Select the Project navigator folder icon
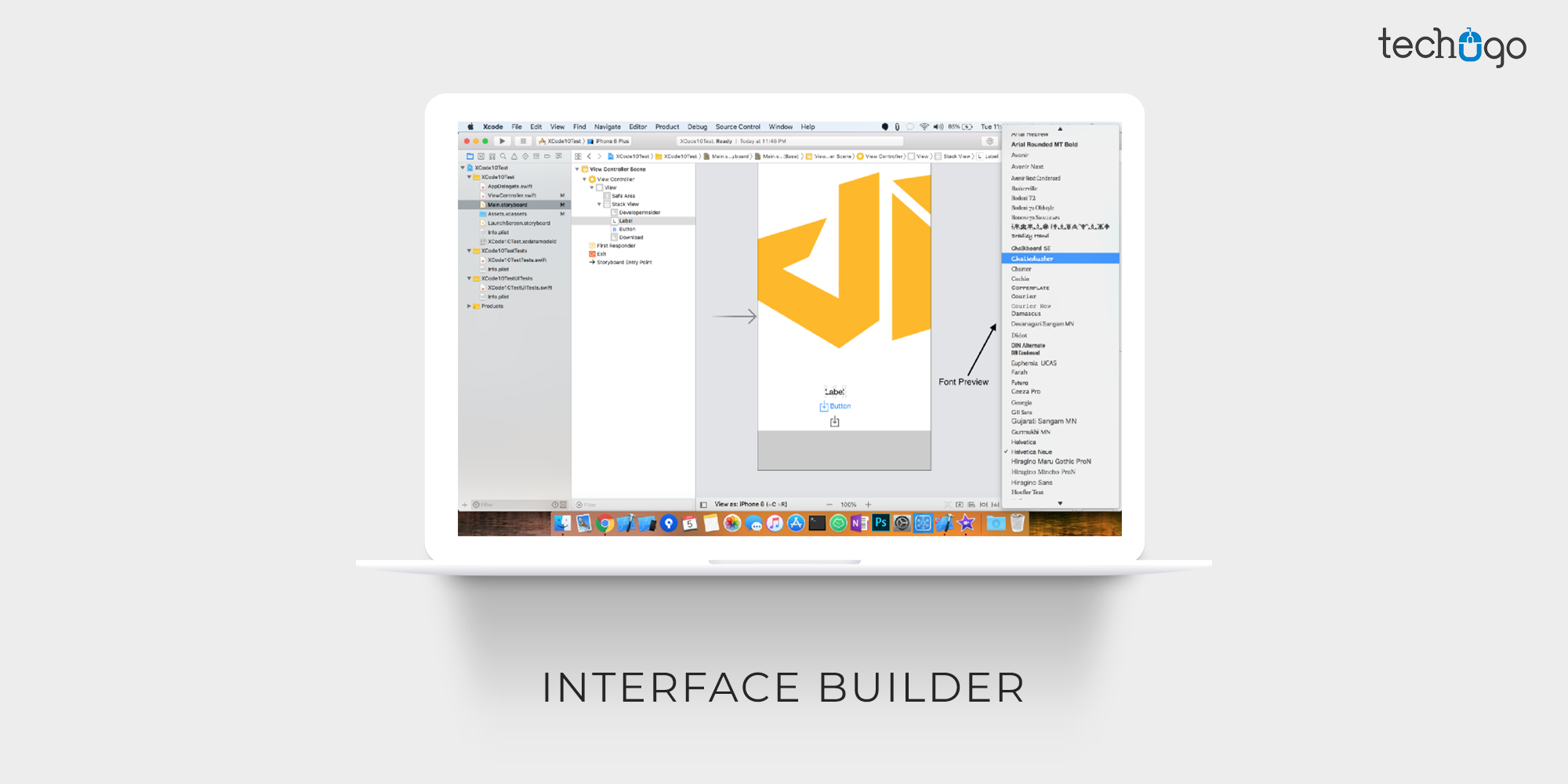Image resolution: width=1568 pixels, height=784 pixels. (x=470, y=156)
